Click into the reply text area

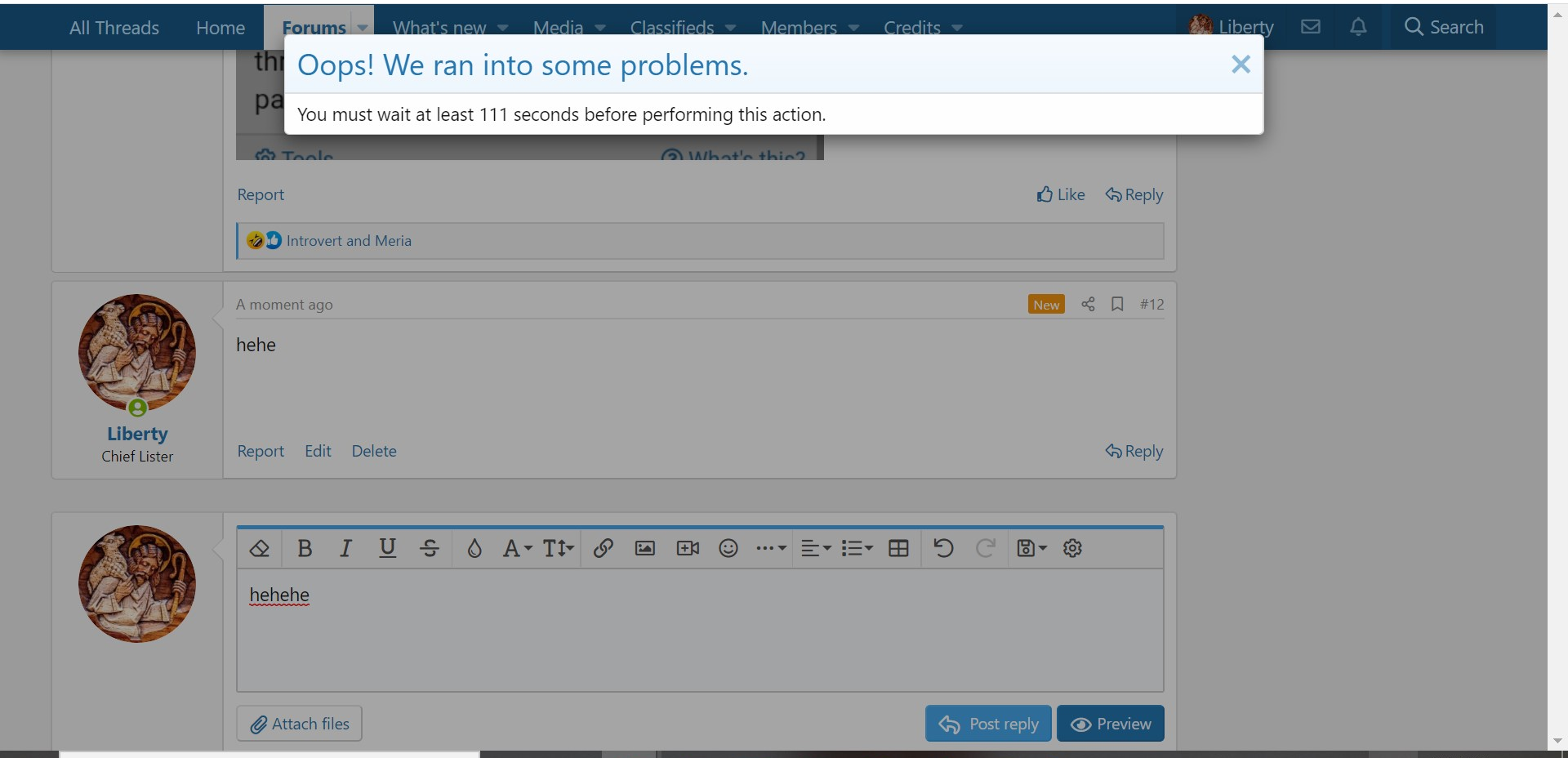[x=700, y=637]
